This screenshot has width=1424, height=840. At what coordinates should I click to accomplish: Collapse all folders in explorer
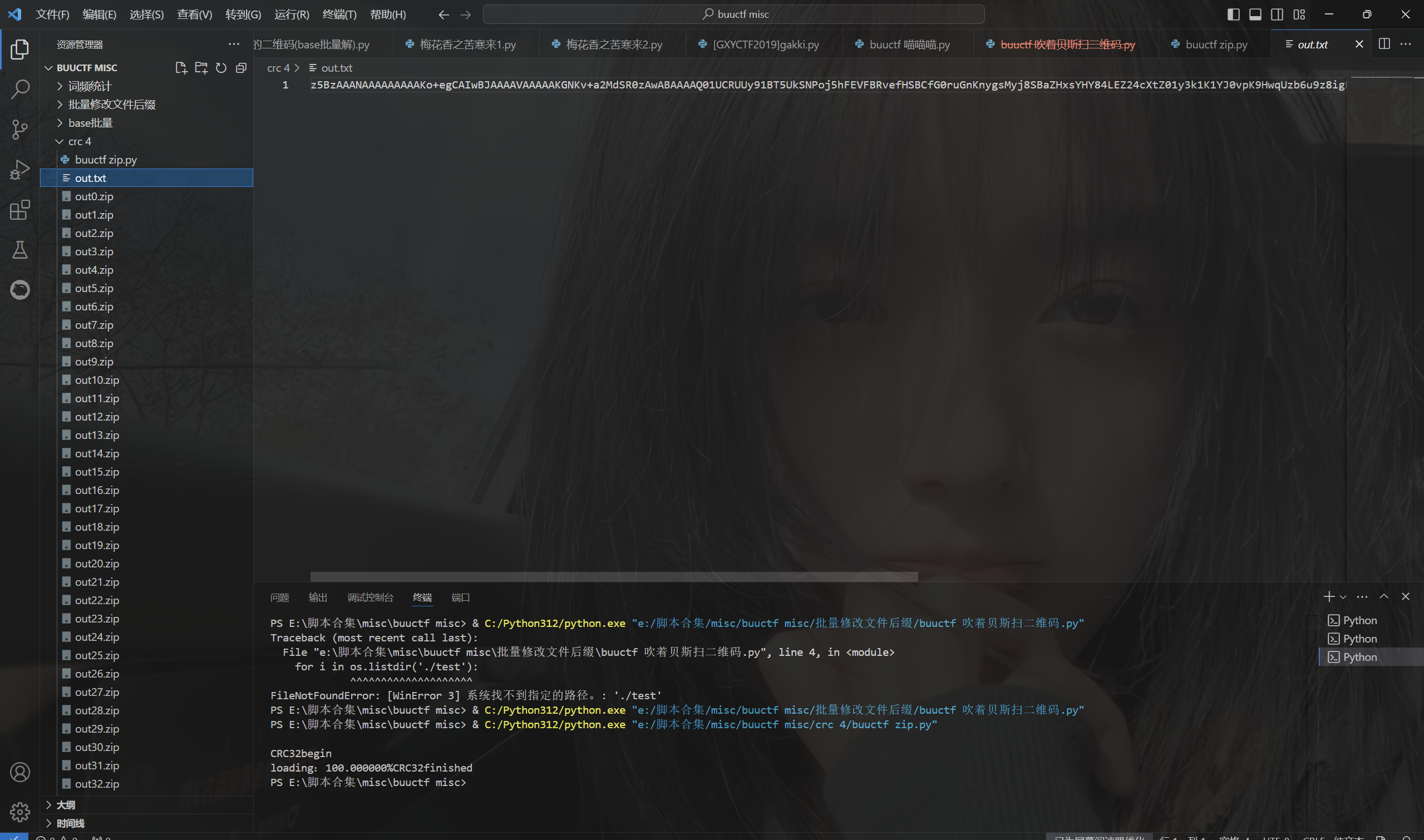pyautogui.click(x=241, y=68)
